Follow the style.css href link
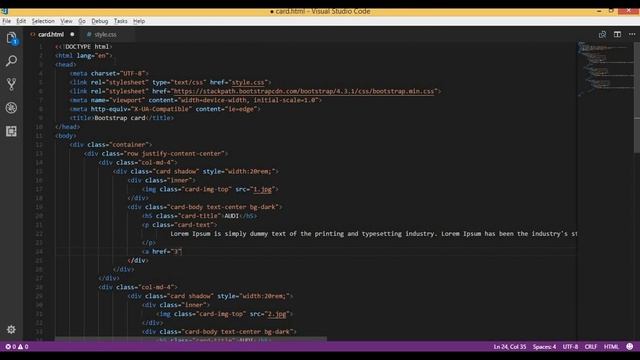640x360 pixels. (x=248, y=82)
